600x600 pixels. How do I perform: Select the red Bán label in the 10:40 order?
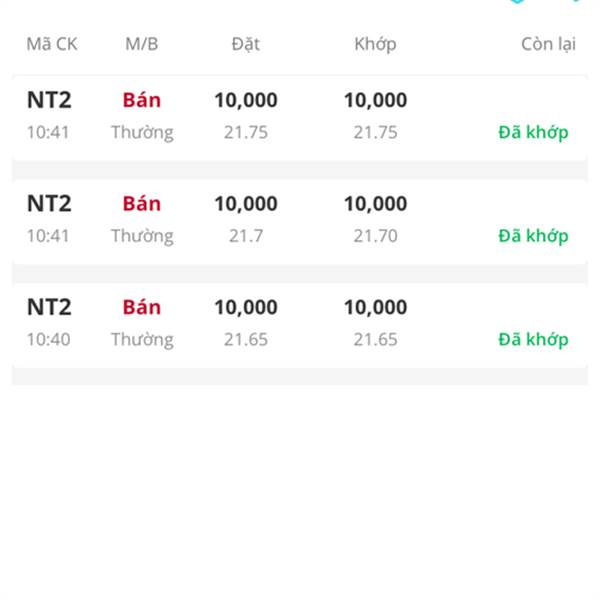pyautogui.click(x=142, y=307)
